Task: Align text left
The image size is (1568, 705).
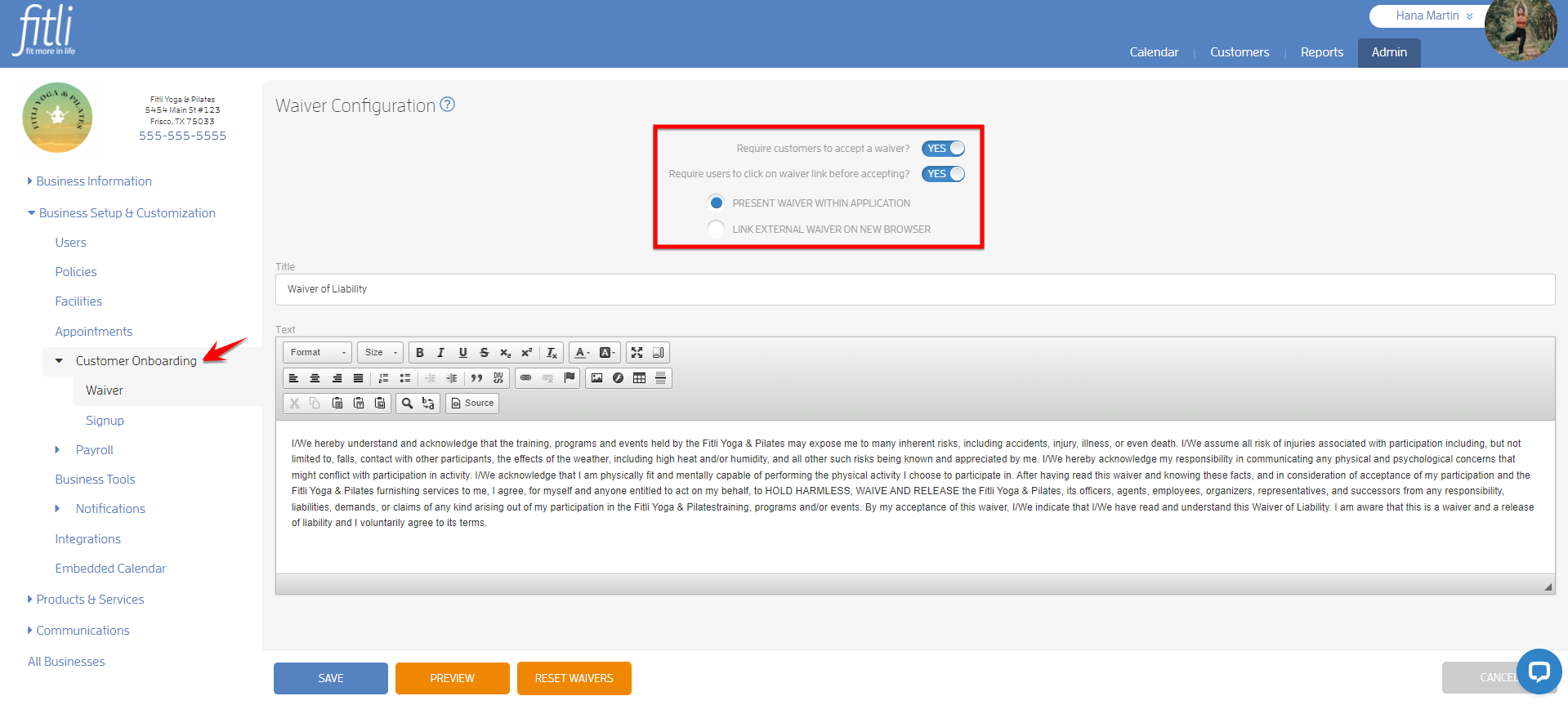Action: point(294,378)
